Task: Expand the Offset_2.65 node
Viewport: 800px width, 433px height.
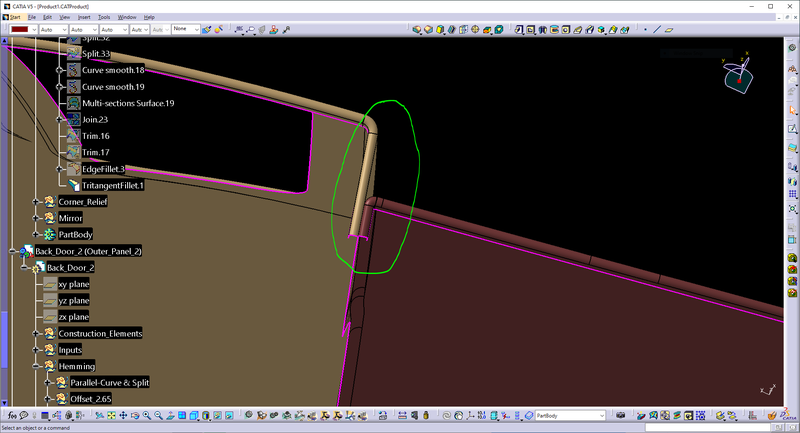Action: 47,399
